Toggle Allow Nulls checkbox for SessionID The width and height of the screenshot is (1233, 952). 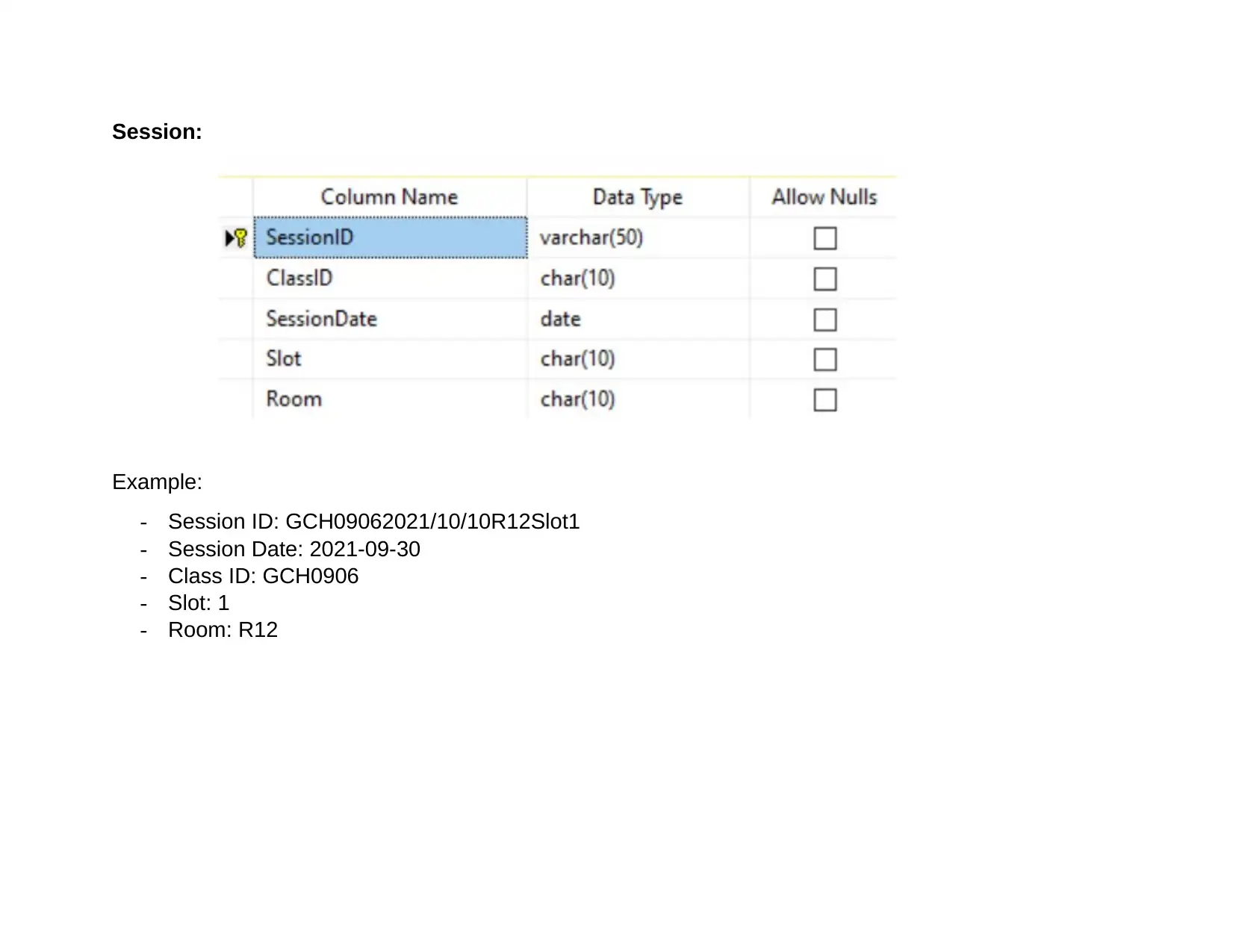point(824,238)
